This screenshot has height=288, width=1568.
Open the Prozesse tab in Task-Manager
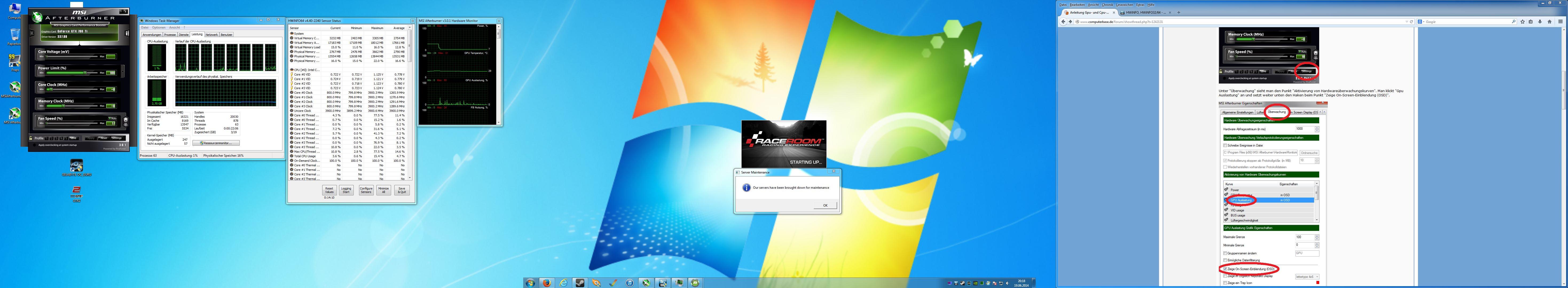[170, 35]
